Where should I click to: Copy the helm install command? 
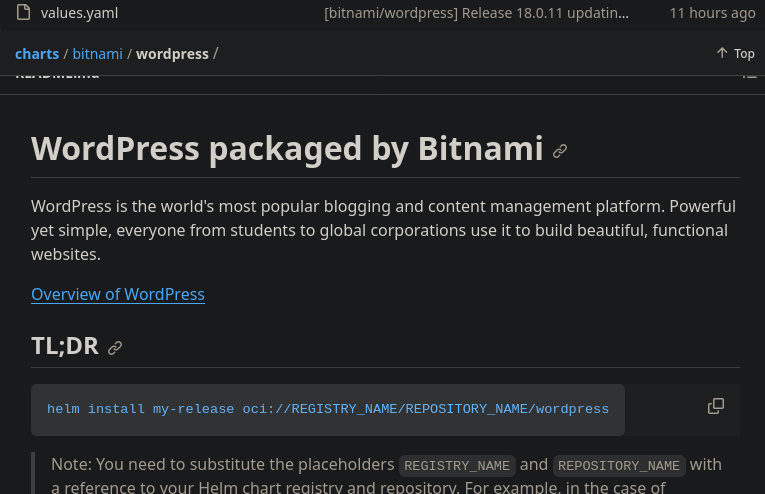(716, 406)
